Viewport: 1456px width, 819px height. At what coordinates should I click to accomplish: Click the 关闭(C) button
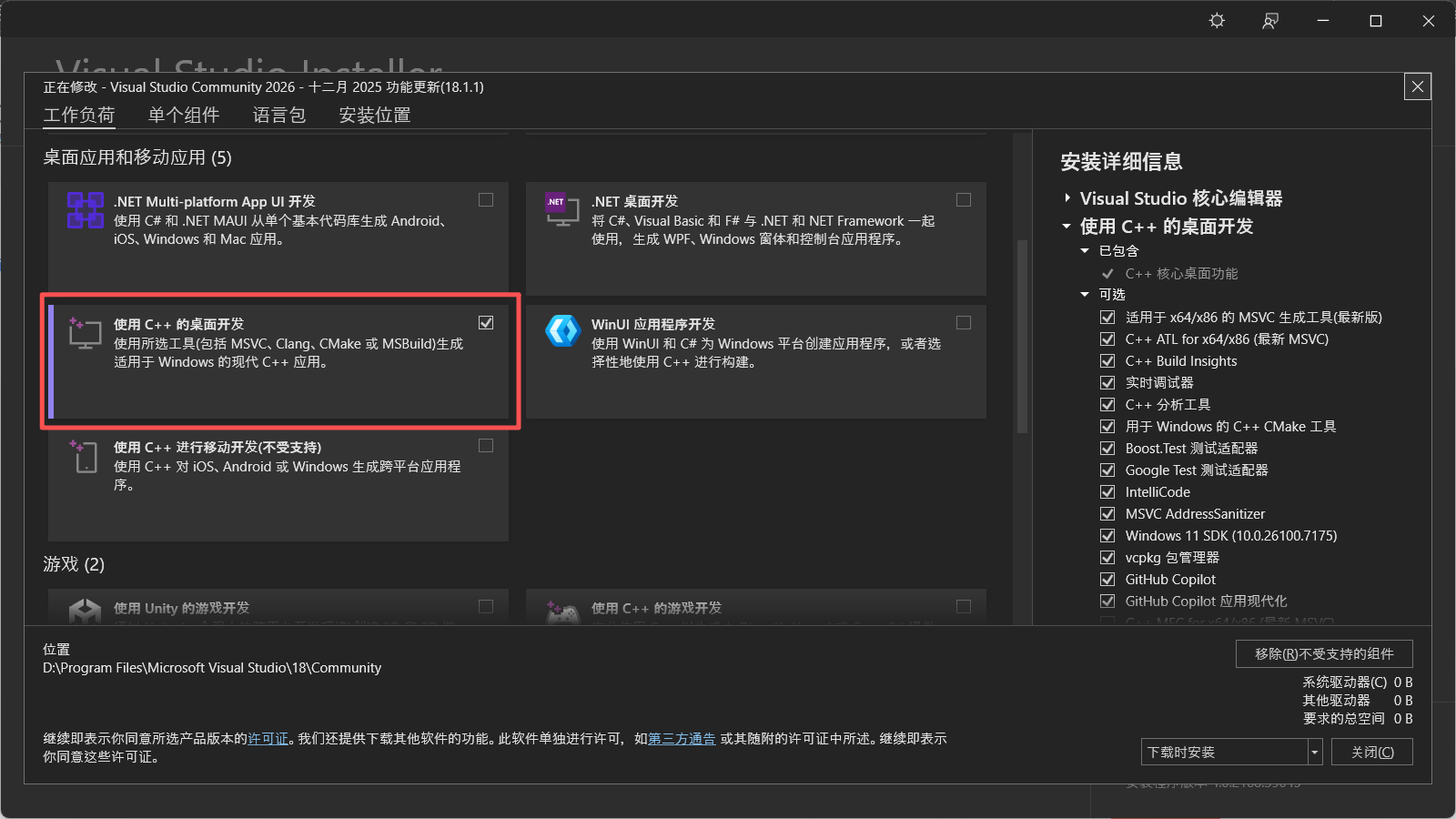pos(1372,752)
